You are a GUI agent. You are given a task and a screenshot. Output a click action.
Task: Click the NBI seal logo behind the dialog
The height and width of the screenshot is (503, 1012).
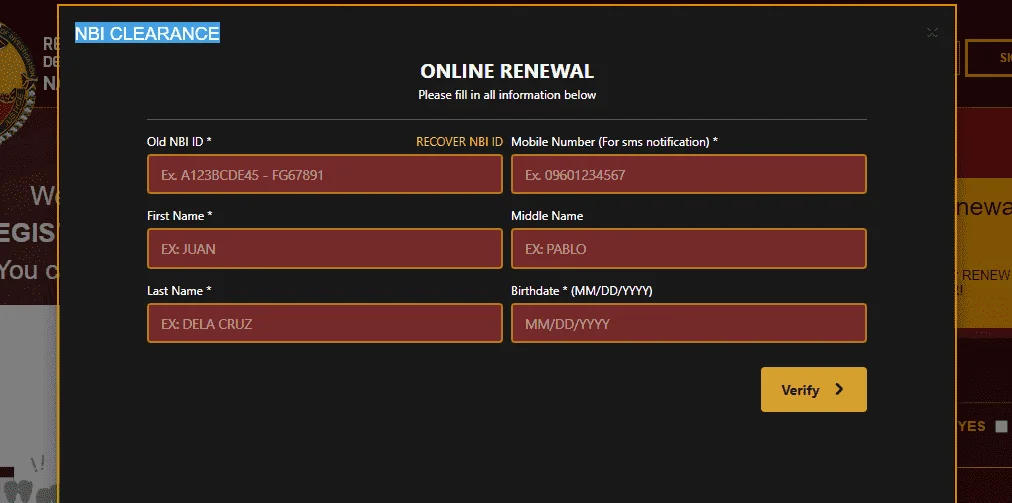18,81
